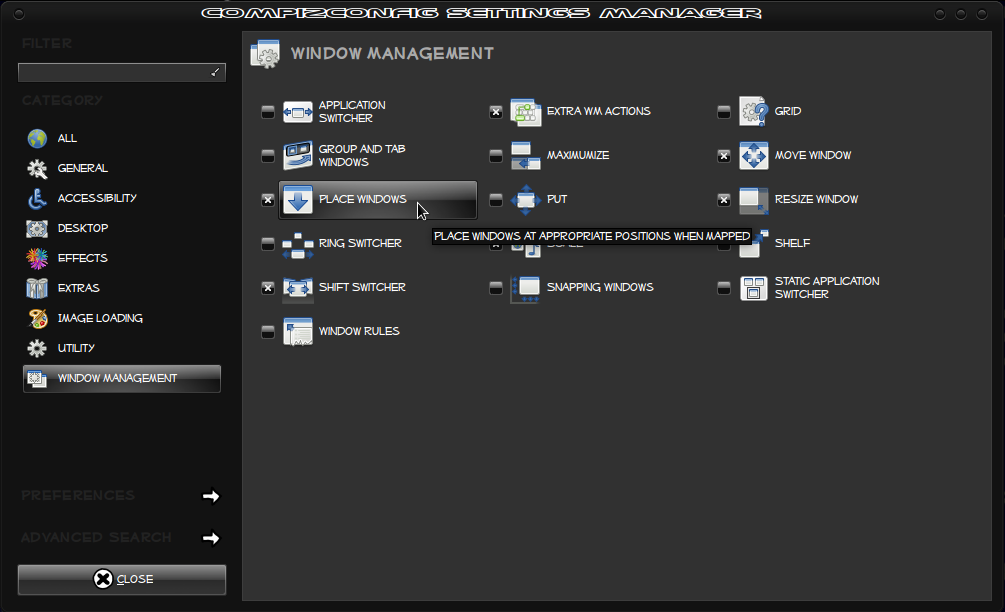
Task: Open the Image Loading category
Action: pos(122,318)
